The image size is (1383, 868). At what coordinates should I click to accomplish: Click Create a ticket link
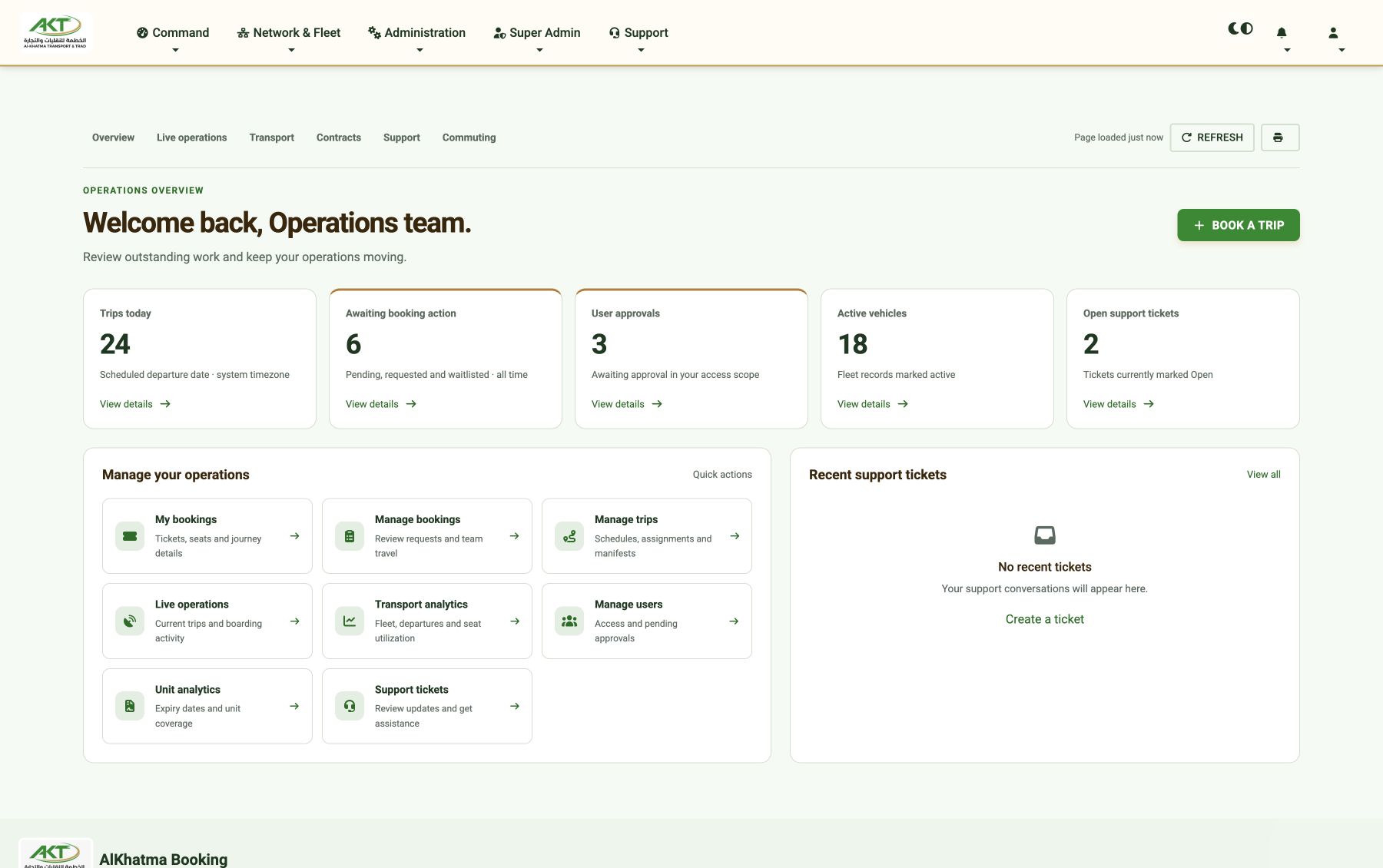[1045, 619]
